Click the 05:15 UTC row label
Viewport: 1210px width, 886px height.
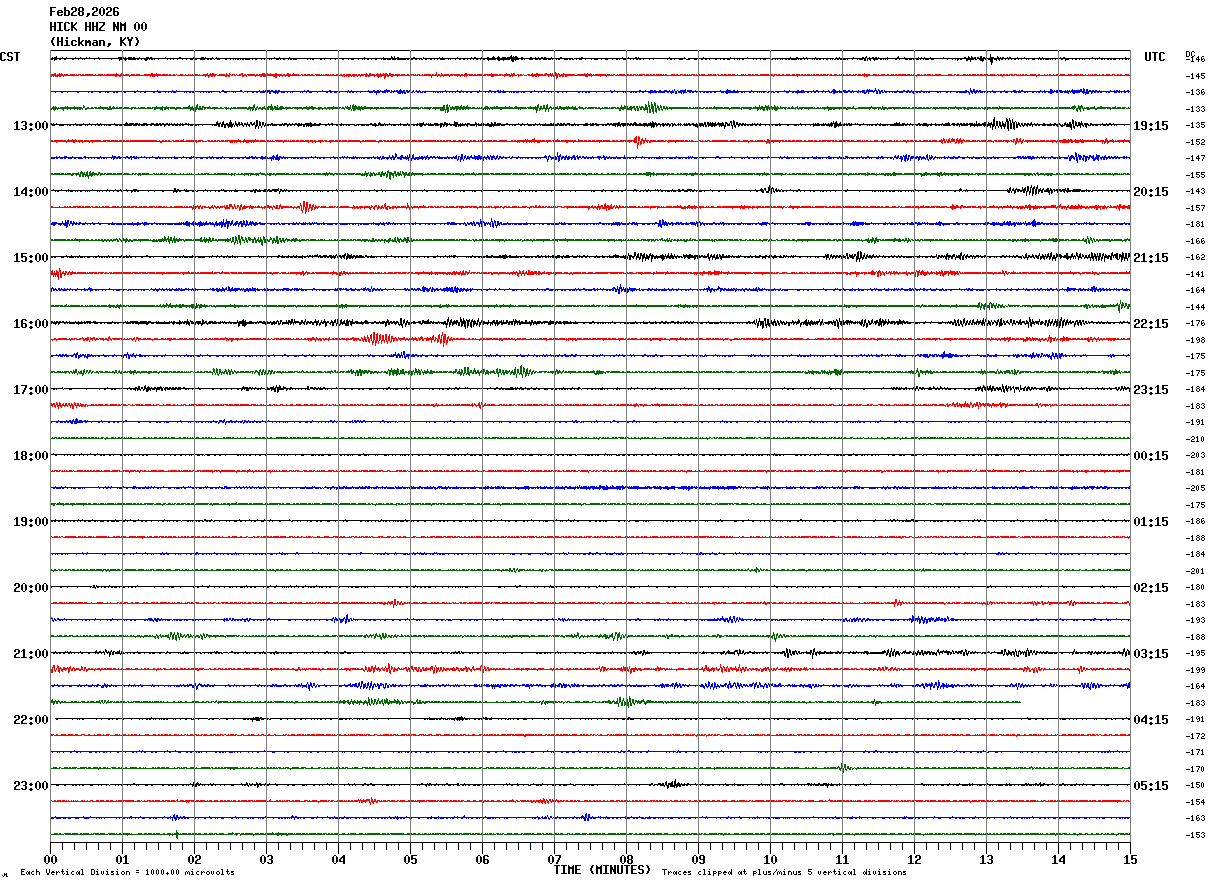pyautogui.click(x=1151, y=786)
